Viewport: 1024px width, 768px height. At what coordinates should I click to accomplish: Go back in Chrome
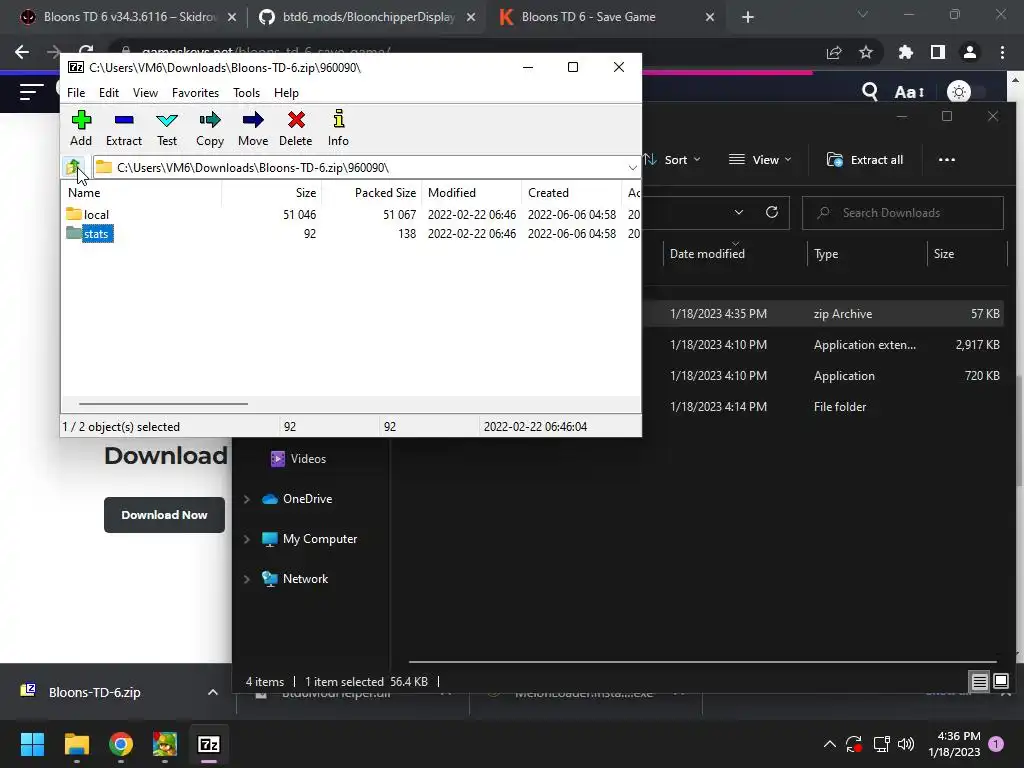tap(22, 52)
